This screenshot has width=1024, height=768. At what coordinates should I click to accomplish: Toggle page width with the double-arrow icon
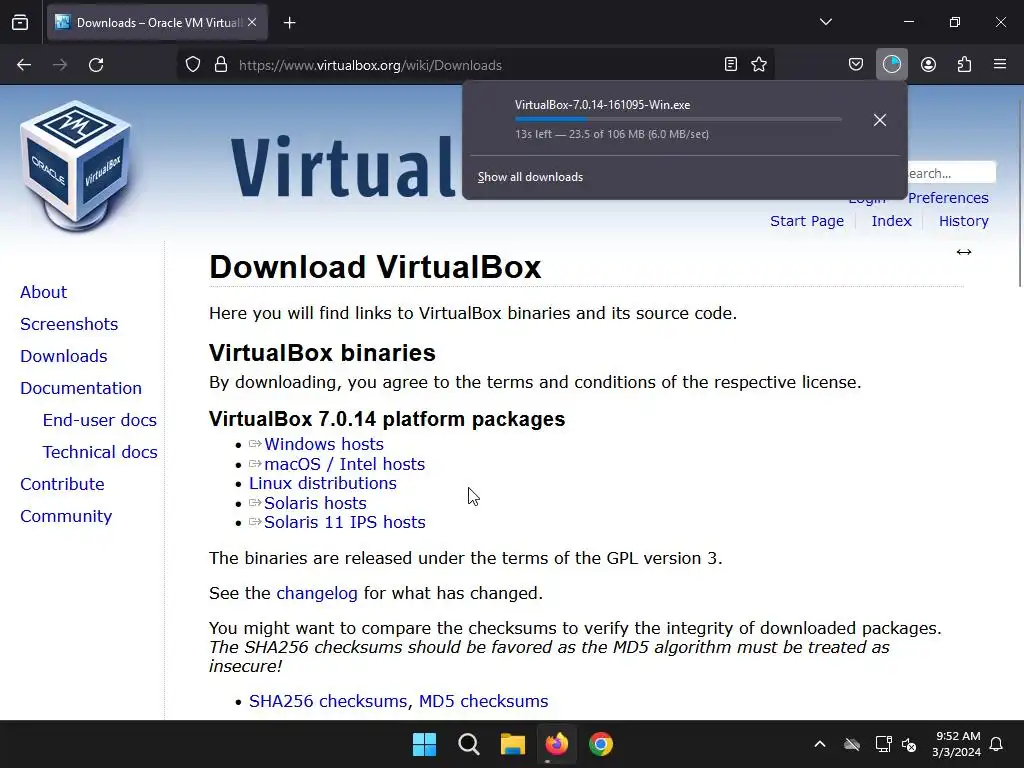tap(964, 252)
